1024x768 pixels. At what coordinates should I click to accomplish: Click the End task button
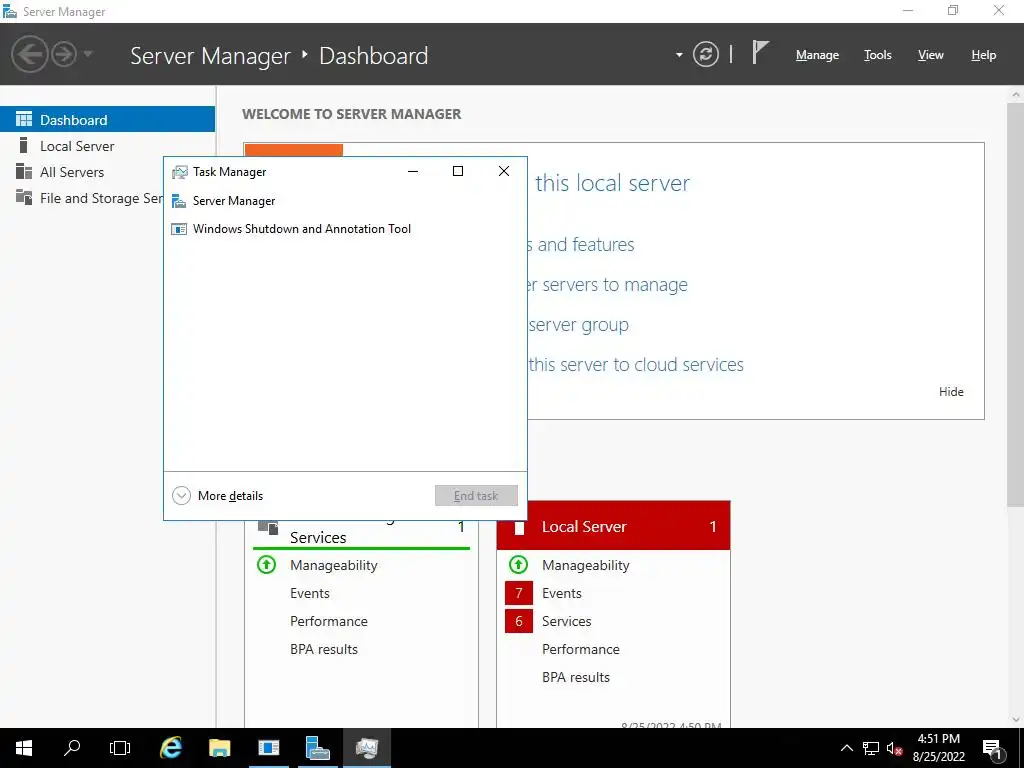476,496
